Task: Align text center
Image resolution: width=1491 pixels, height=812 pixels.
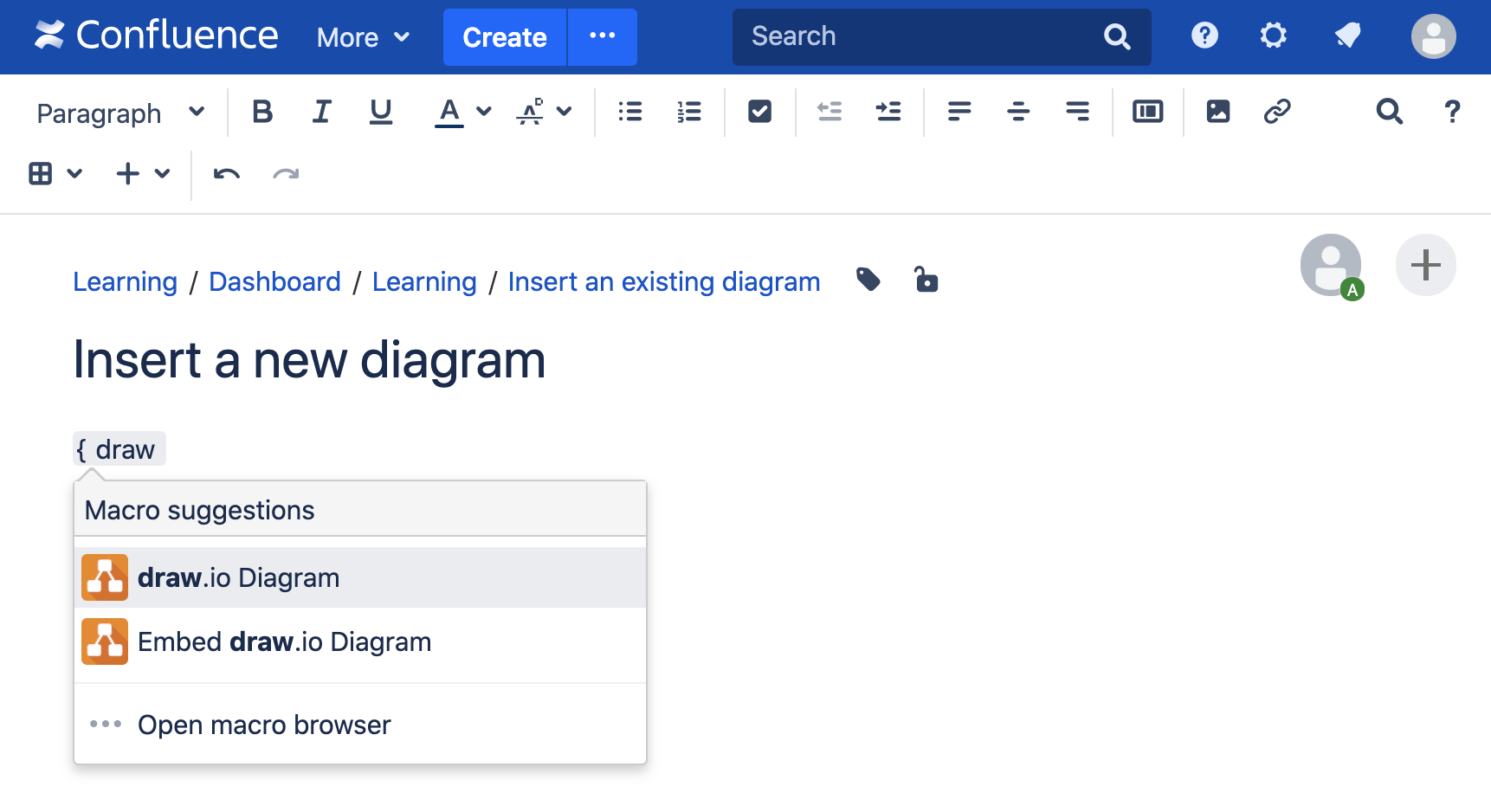Action: coord(1018,112)
